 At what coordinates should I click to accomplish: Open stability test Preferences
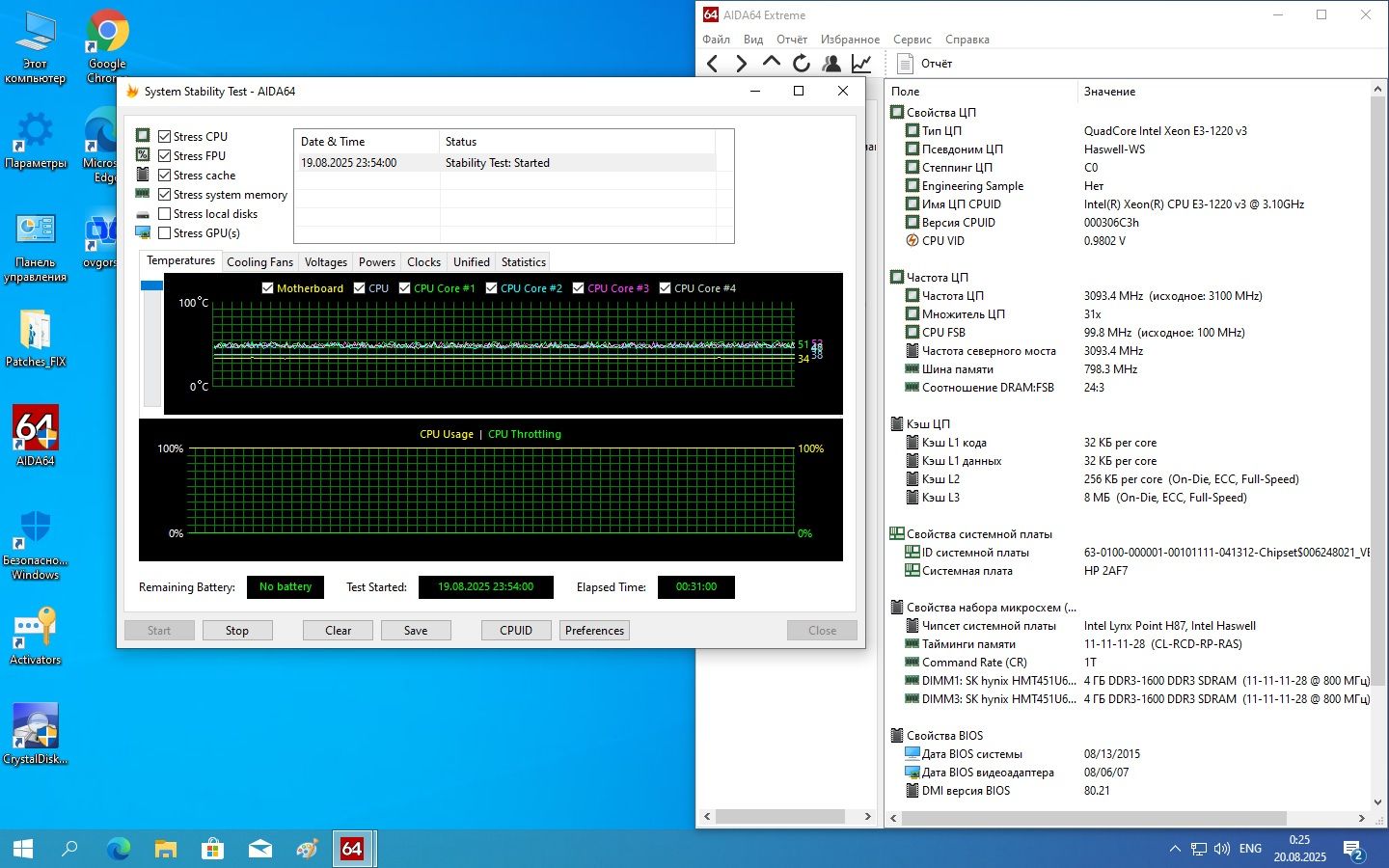click(x=594, y=631)
